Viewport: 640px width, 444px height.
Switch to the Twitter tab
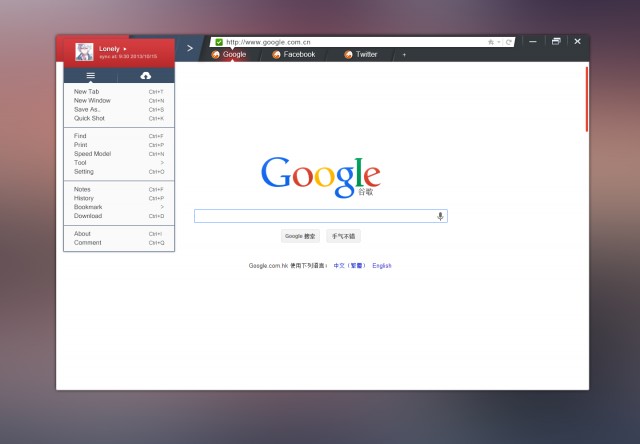(361, 54)
